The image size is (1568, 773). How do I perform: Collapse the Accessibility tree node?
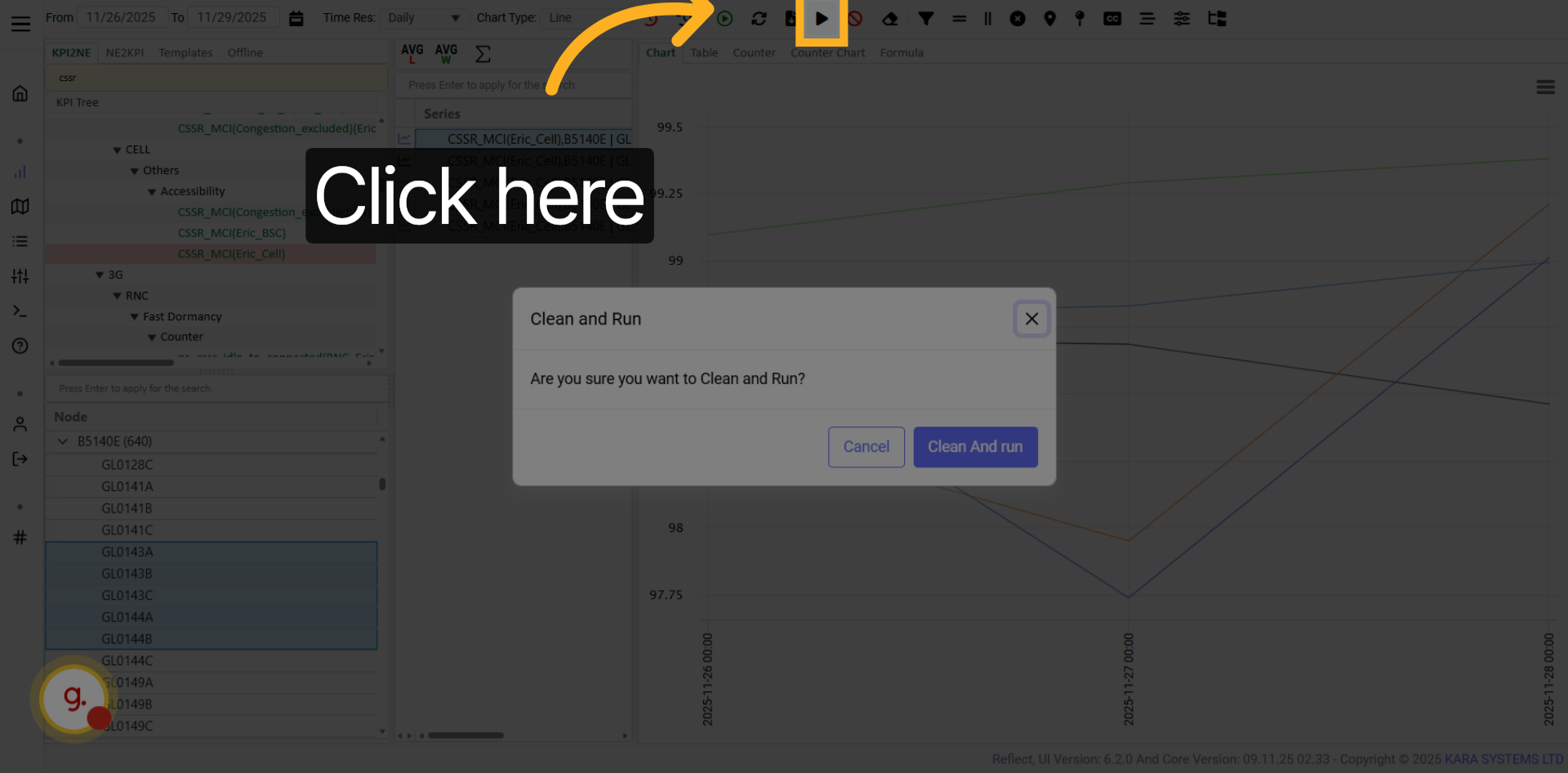click(x=152, y=192)
